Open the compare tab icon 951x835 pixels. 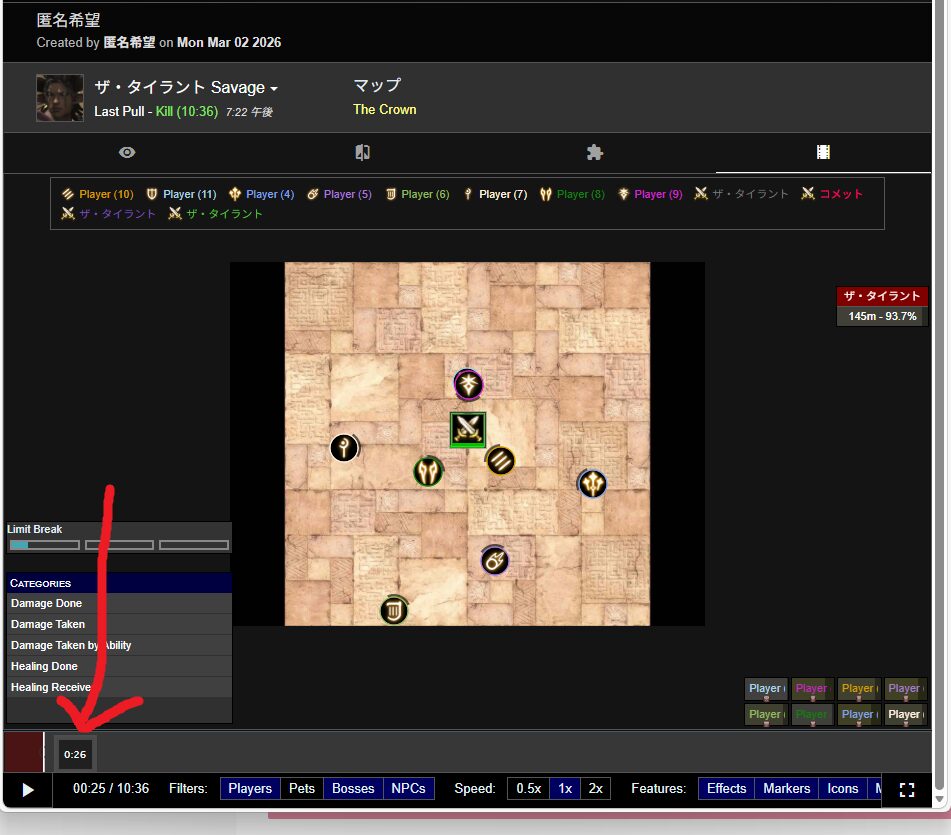pos(362,152)
